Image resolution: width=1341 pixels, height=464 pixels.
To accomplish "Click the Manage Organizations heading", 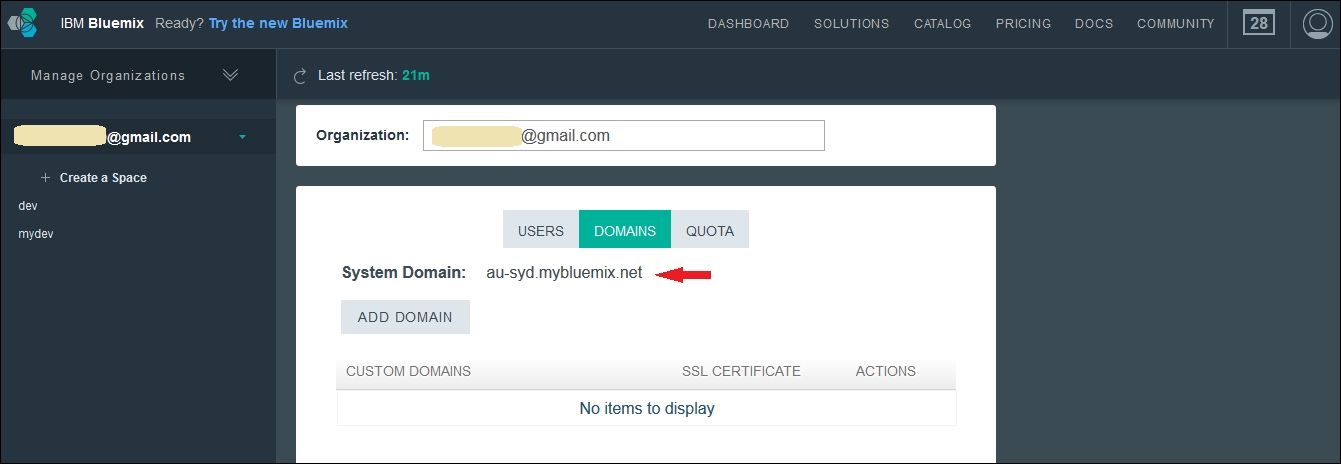I will (x=108, y=75).
